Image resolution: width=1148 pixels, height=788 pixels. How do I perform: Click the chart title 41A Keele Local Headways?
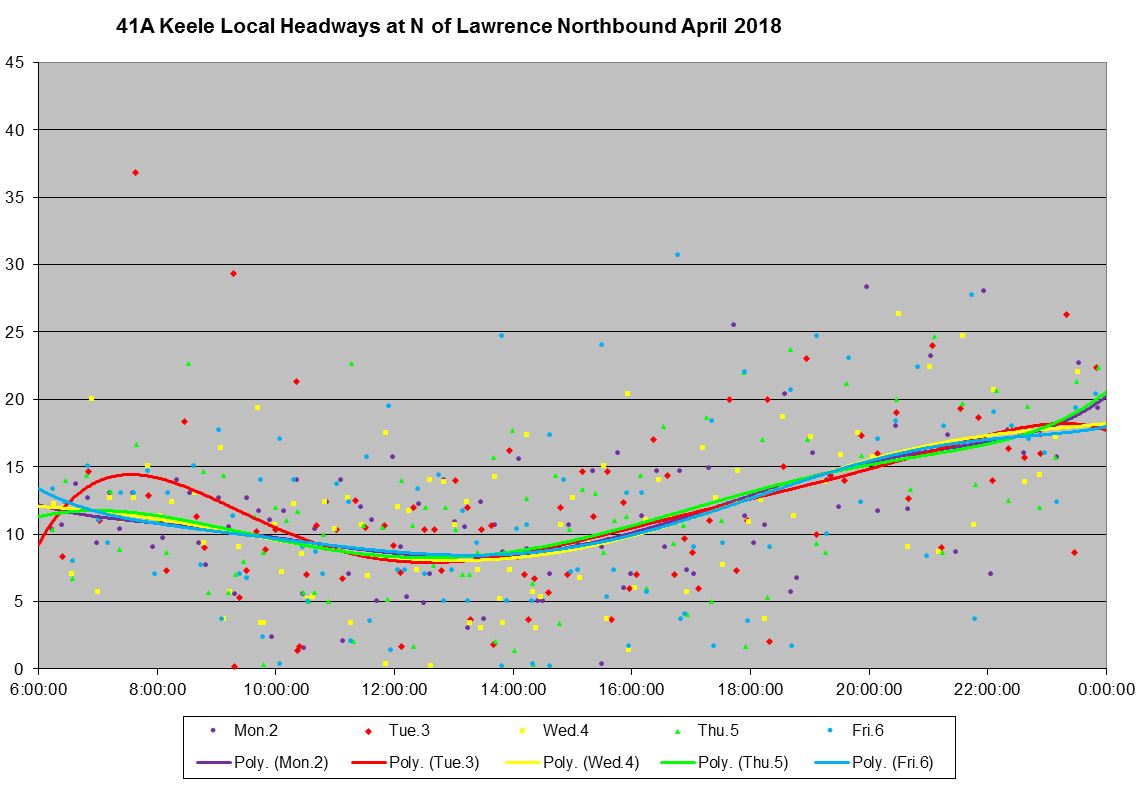(x=449, y=27)
